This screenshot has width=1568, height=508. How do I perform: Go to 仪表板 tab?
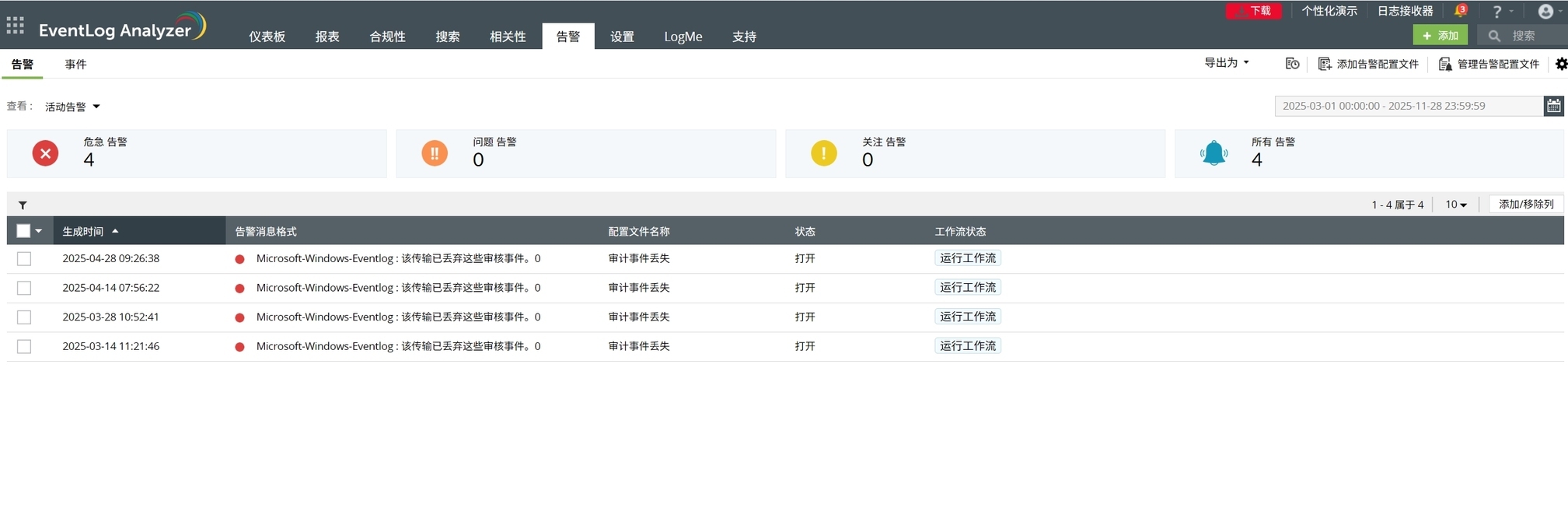[x=267, y=37]
